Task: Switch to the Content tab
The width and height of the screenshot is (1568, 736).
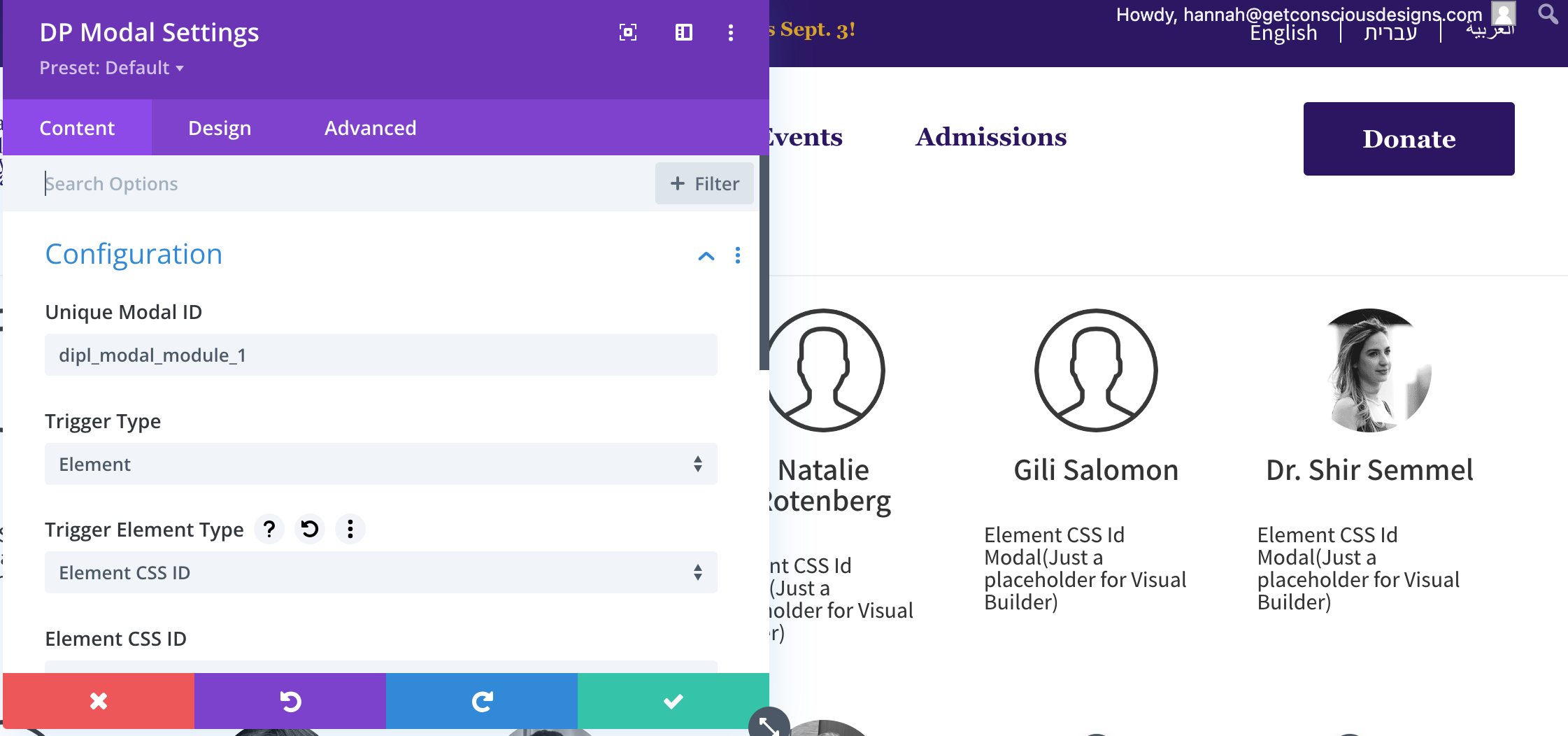Action: tap(77, 128)
